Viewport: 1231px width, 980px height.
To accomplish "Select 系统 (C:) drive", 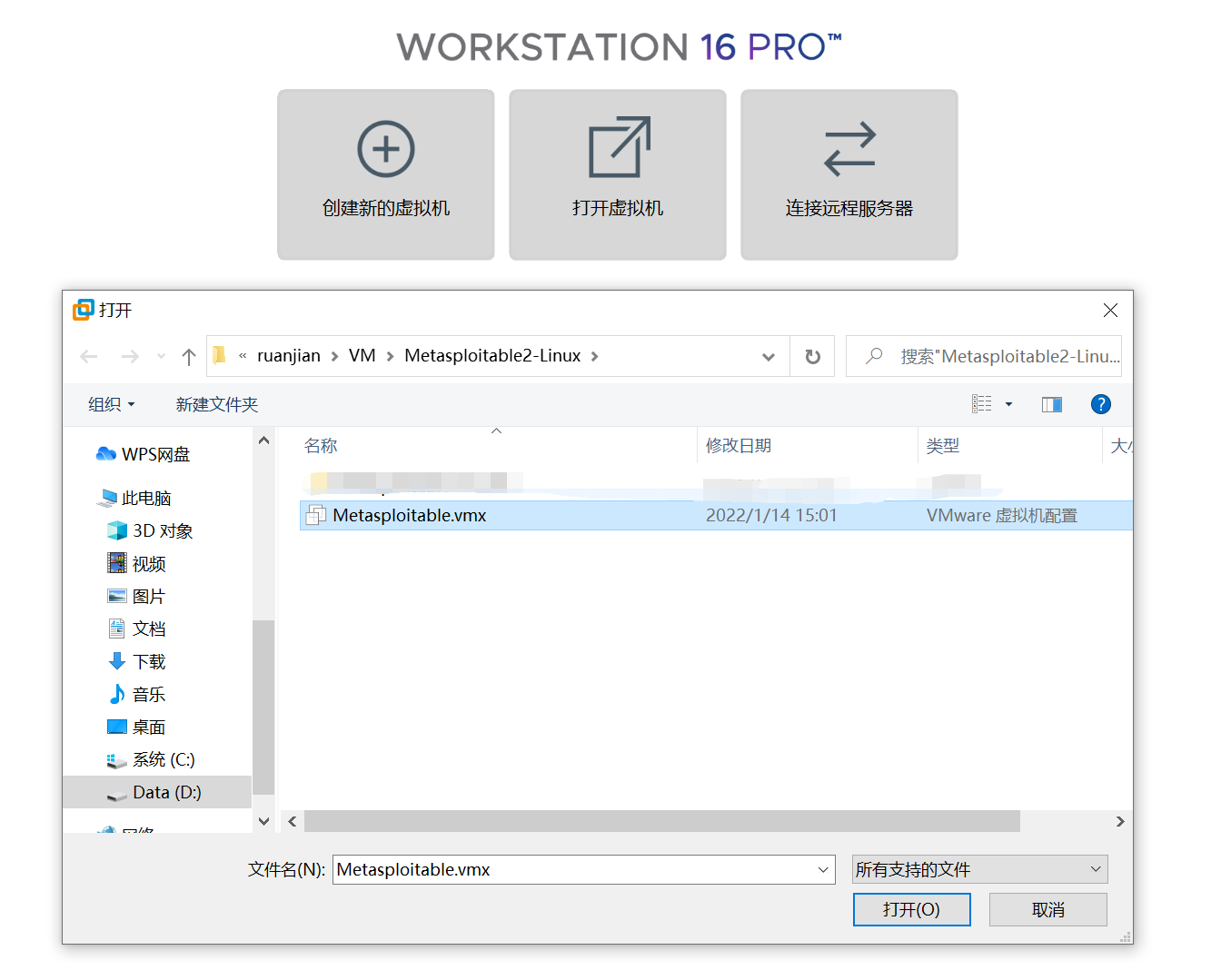I will click(151, 759).
